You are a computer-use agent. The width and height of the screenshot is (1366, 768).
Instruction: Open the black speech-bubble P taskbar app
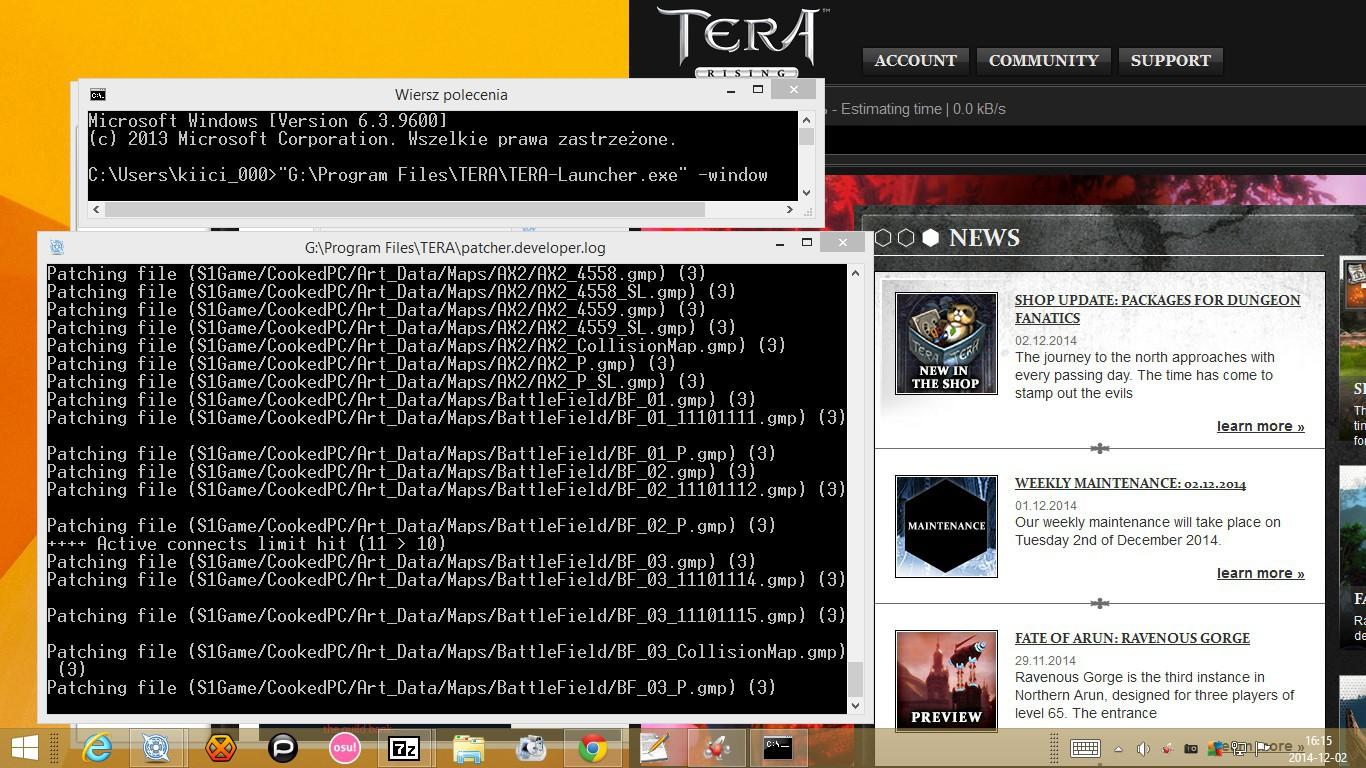coord(283,747)
